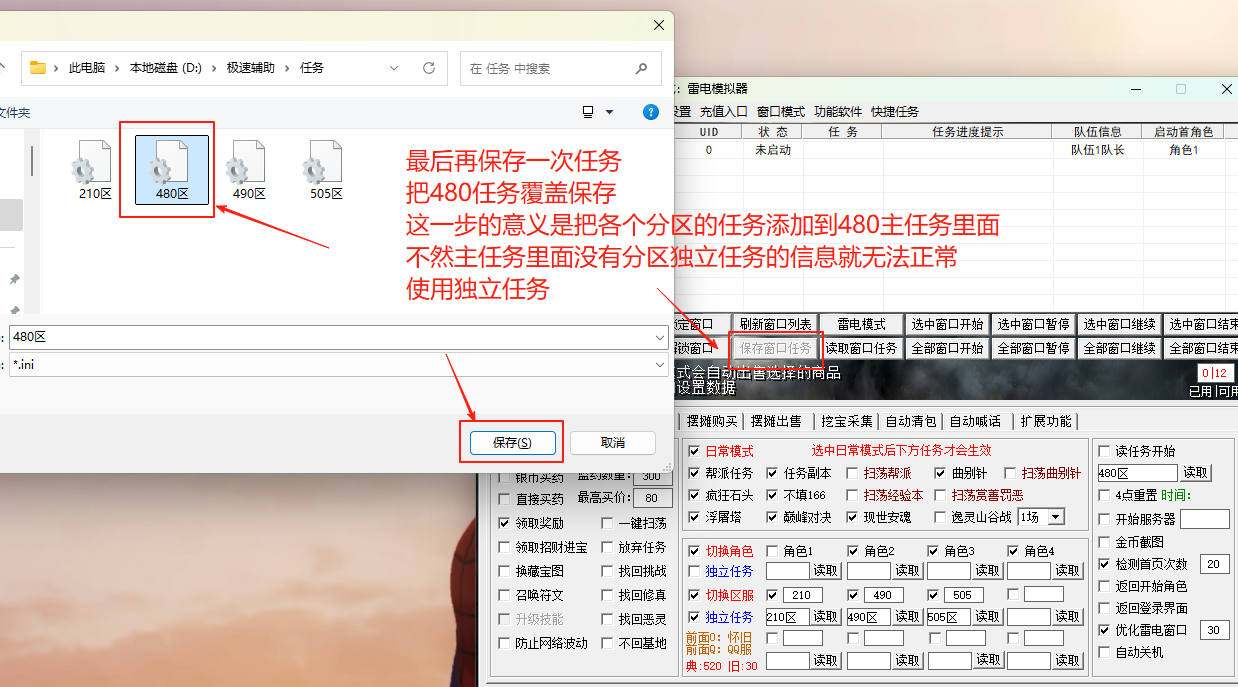Open the 快捷任务 menu
The width and height of the screenshot is (1238, 687).
click(x=895, y=112)
